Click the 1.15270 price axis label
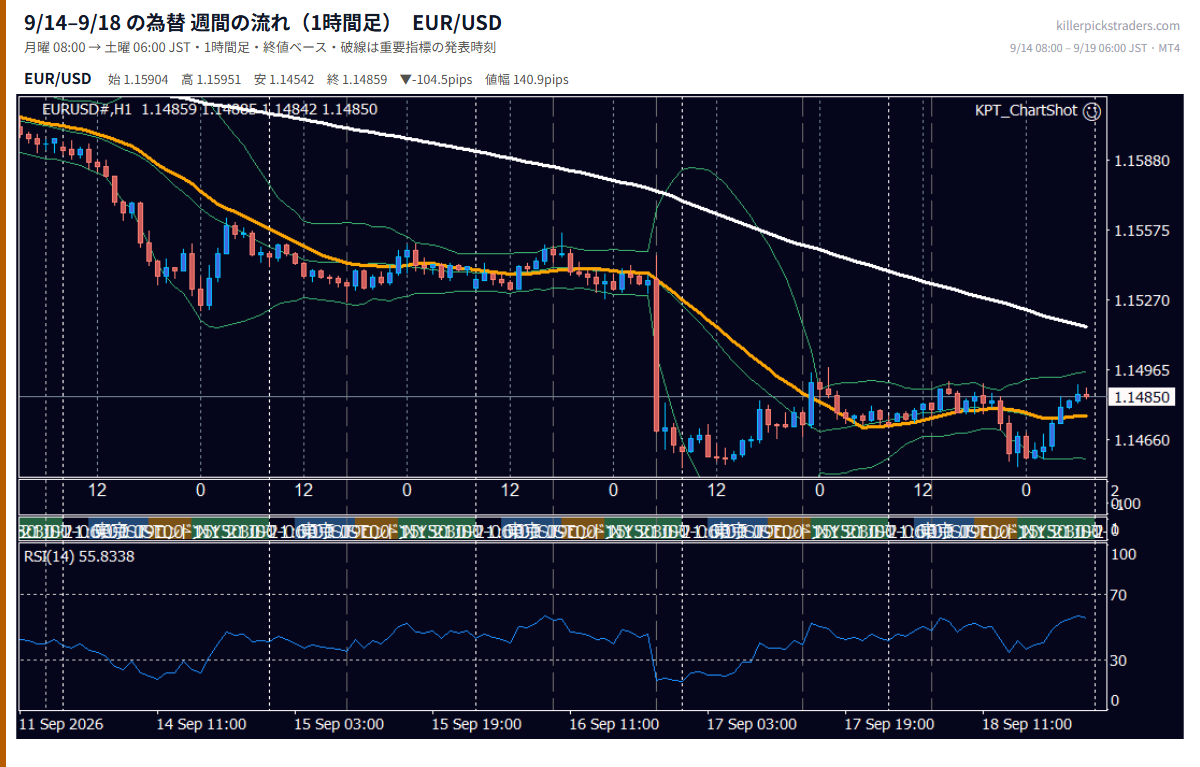The height and width of the screenshot is (767, 1200). tap(1141, 300)
